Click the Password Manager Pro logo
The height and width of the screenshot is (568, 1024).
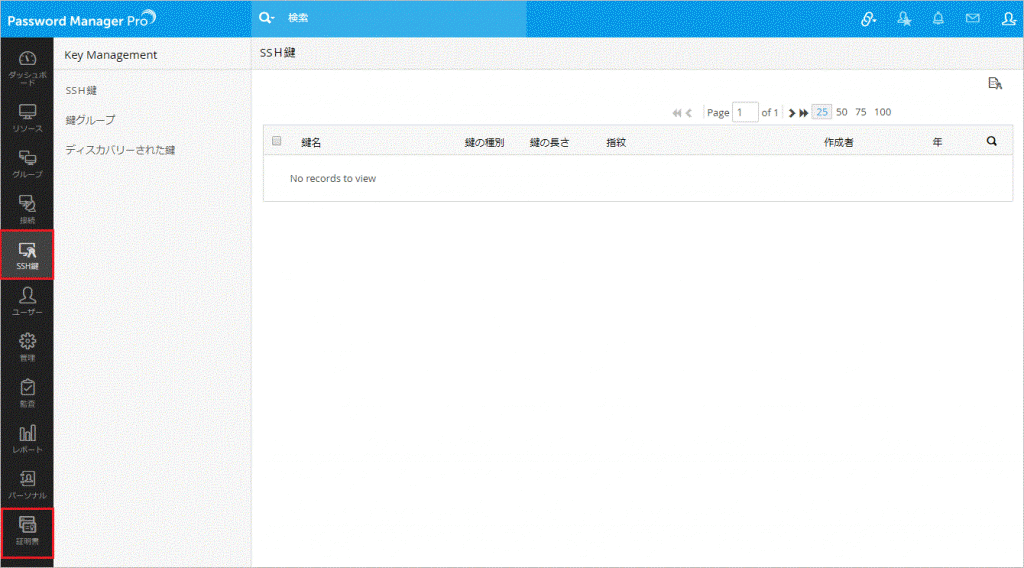click(82, 19)
